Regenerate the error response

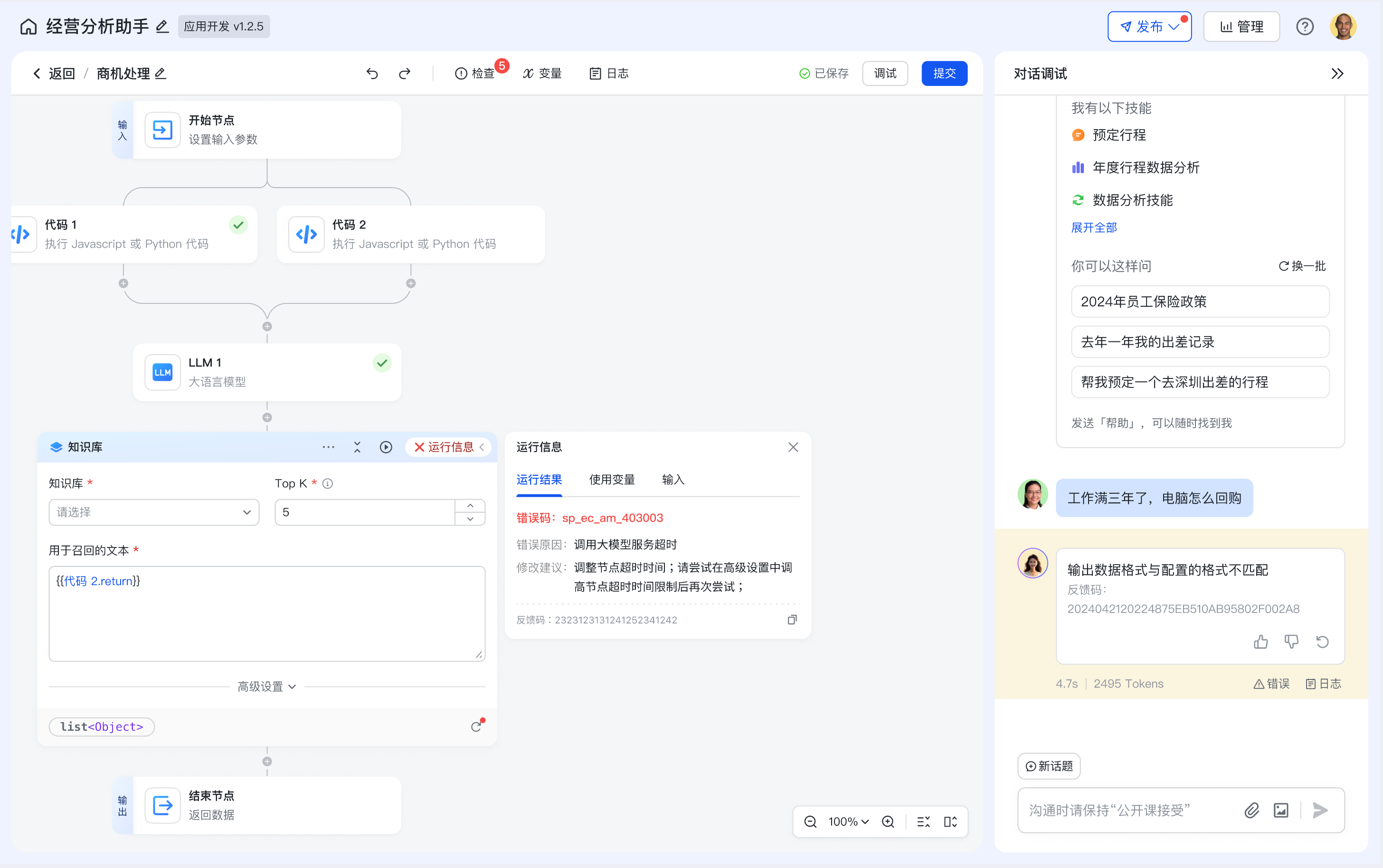[1322, 641]
